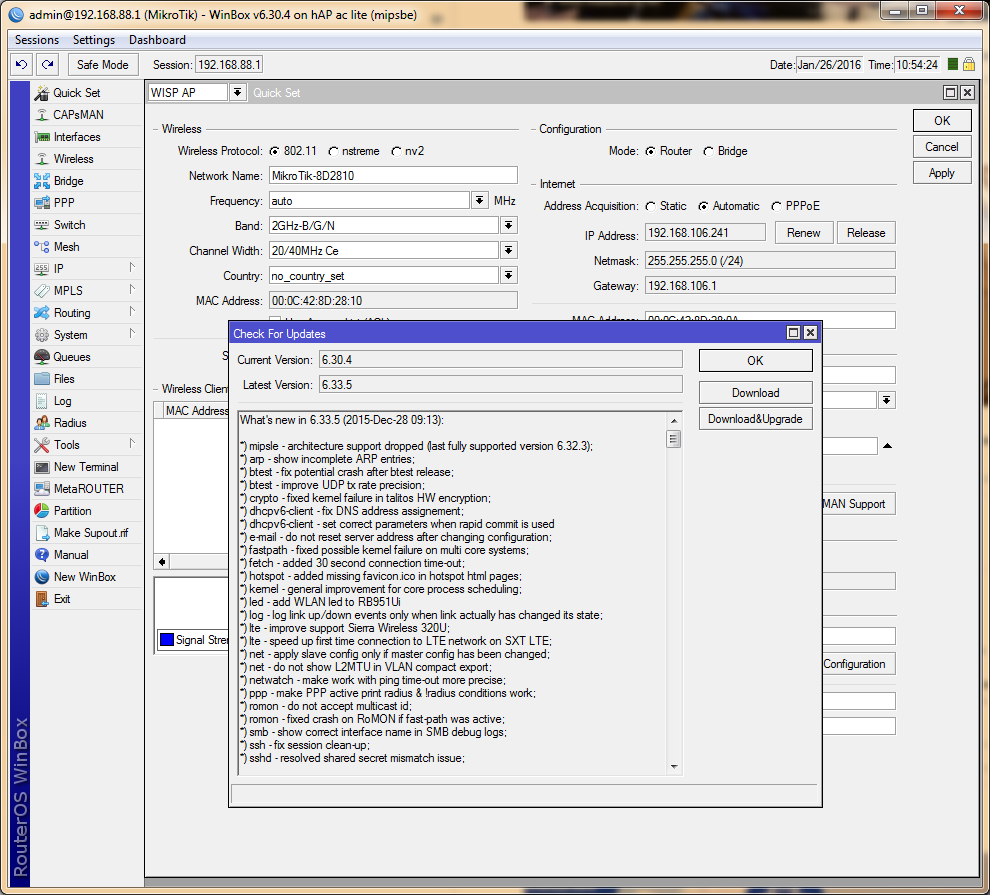Image resolution: width=990 pixels, height=895 pixels.
Task: Click the Download&Upgrade button
Action: coord(755,419)
